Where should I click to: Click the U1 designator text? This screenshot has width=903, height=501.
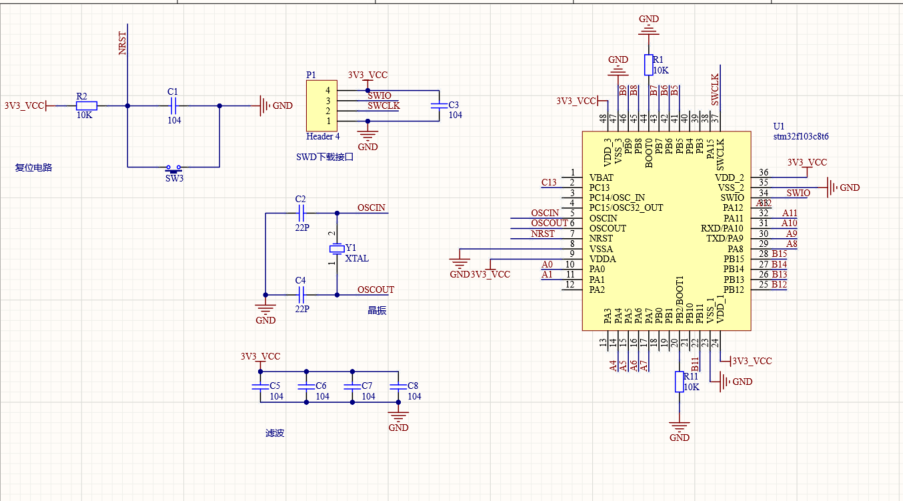pos(779,126)
